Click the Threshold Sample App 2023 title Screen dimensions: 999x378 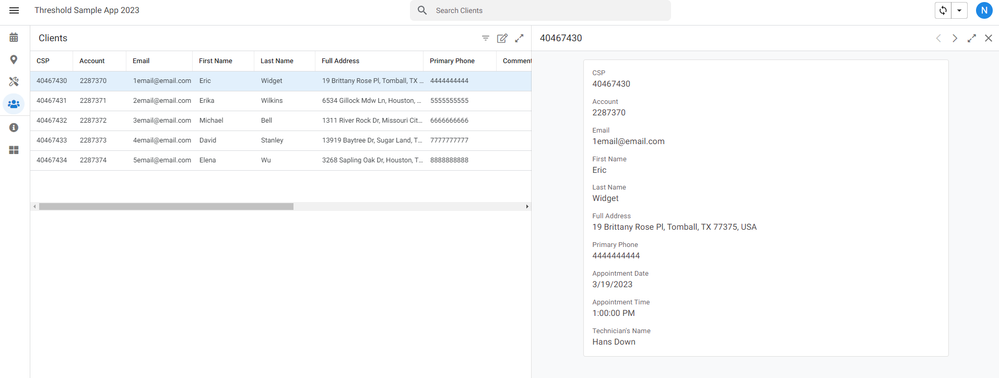[x=87, y=11]
